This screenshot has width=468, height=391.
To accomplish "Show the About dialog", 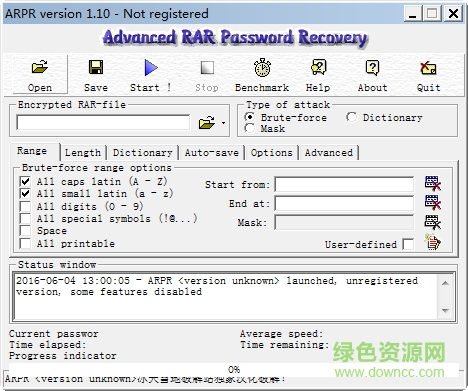I will [x=372, y=75].
